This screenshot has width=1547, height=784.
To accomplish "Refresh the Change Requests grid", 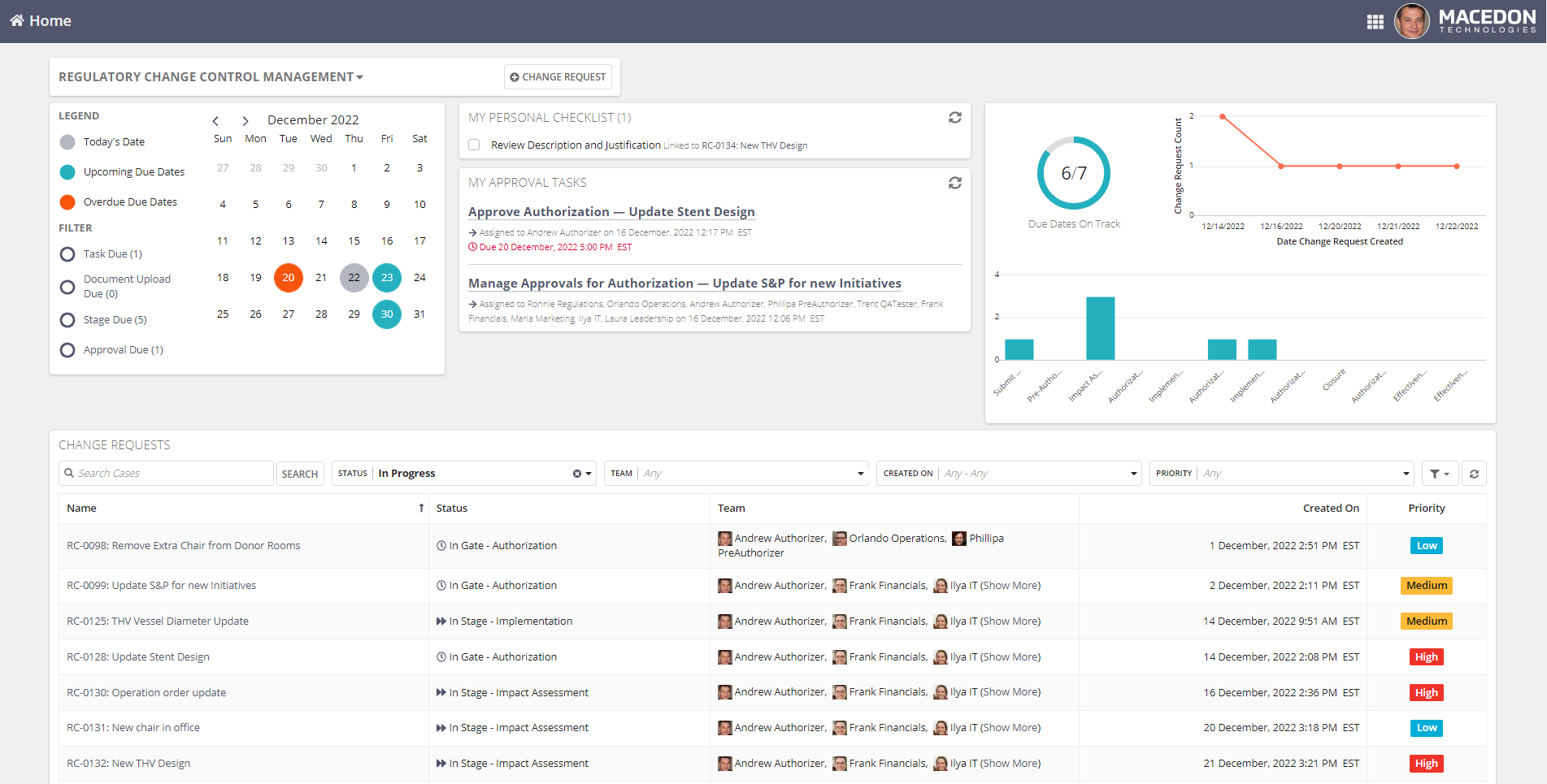I will (x=1473, y=474).
